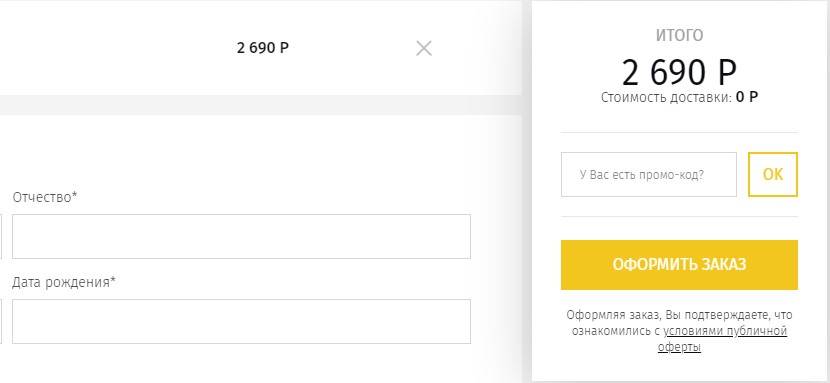Click the cut-off field left of the Дата рождения input
This screenshot has width=830, height=383.
pos(1,322)
